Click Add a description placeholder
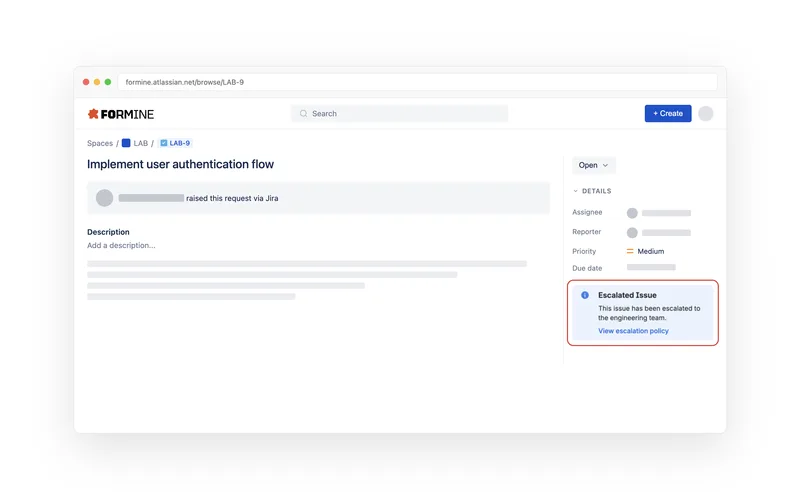 coord(121,245)
